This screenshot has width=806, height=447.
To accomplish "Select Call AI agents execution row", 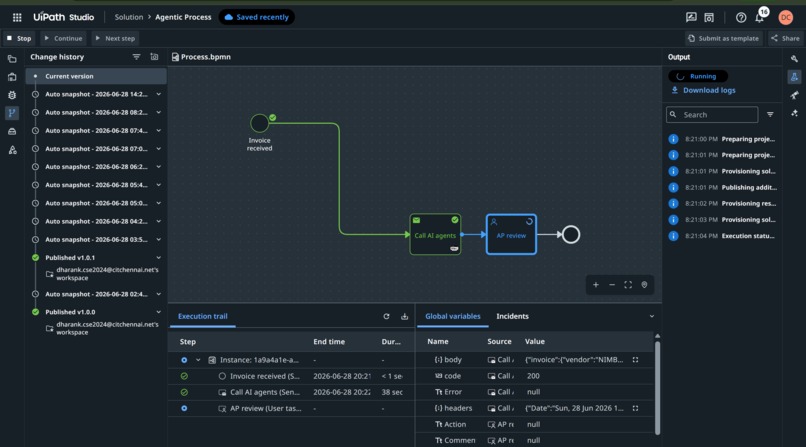I will click(x=291, y=392).
